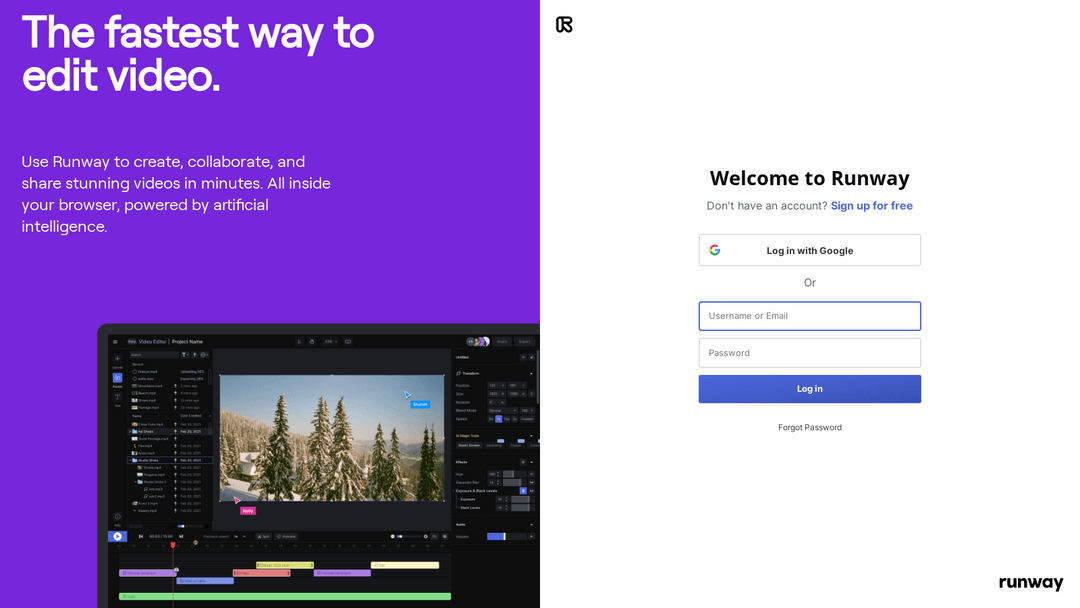Open the Forgot Password link
The height and width of the screenshot is (608, 1080).
tap(809, 428)
